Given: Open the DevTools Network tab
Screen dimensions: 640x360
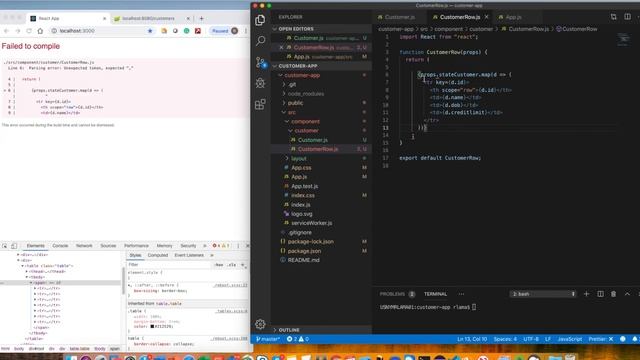Looking at the screenshot, I should [x=84, y=246].
